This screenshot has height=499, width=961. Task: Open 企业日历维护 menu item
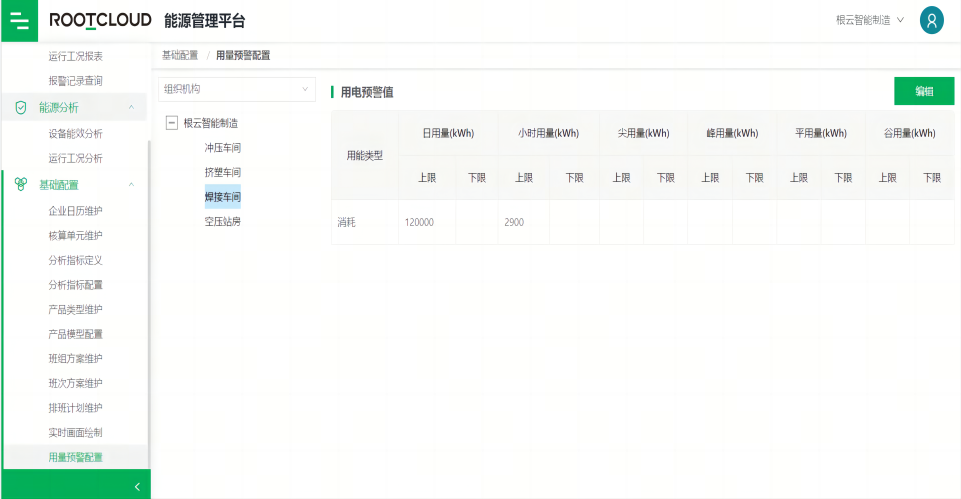coord(75,211)
